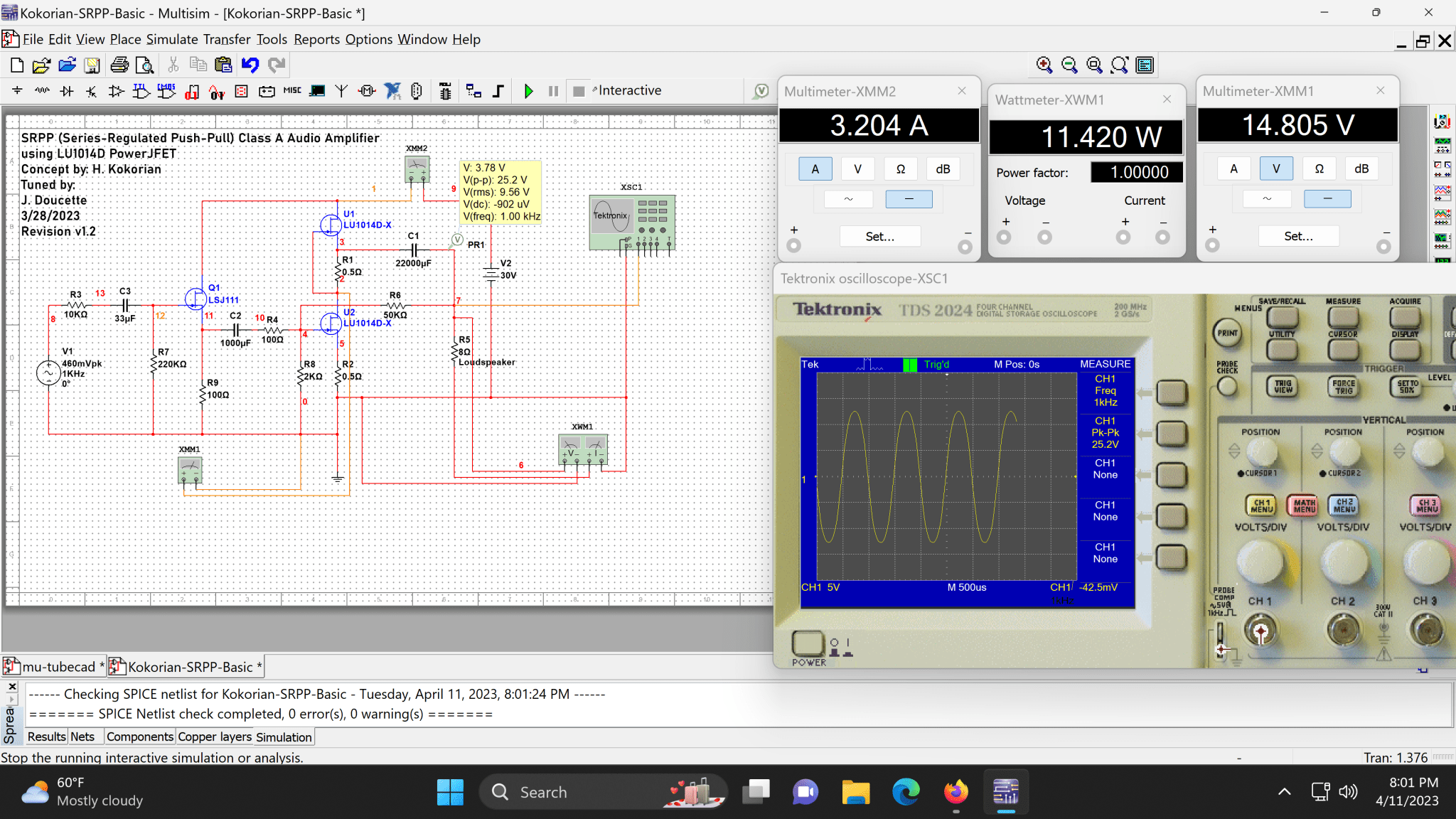Screen dimensions: 1456x819
Task: Click the CH 1 VOLTS/DIV knob
Action: click(1260, 561)
